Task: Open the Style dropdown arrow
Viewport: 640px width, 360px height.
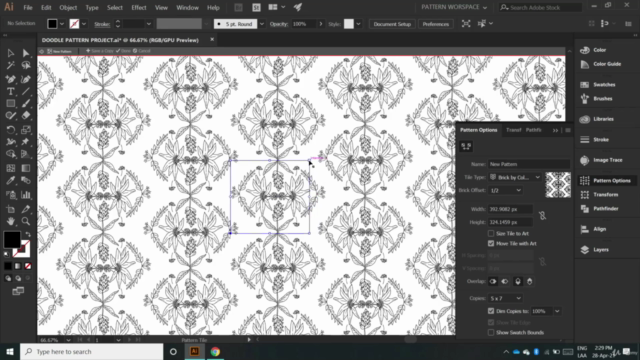Action: click(358, 24)
